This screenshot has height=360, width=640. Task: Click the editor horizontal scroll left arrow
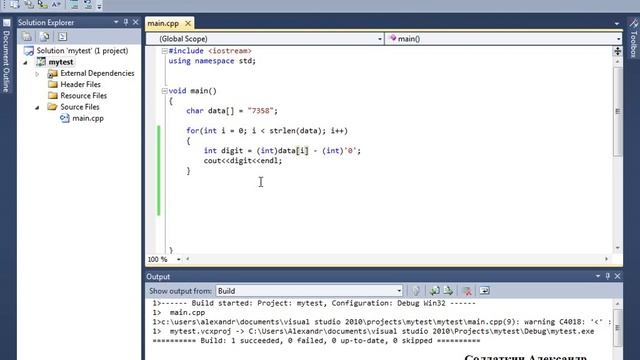[x=188, y=259]
